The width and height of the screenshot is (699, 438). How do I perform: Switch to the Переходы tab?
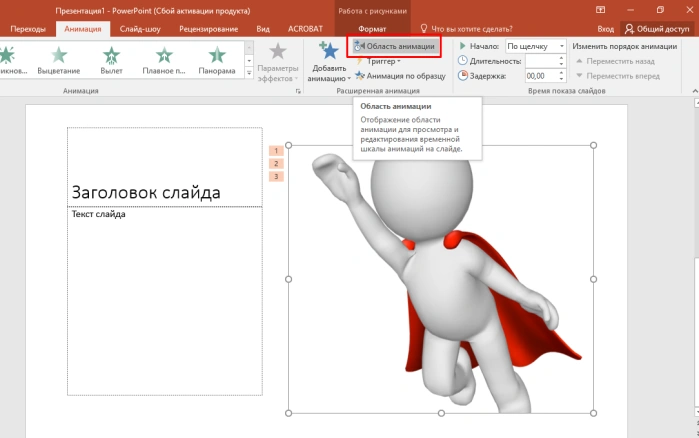(x=28, y=29)
